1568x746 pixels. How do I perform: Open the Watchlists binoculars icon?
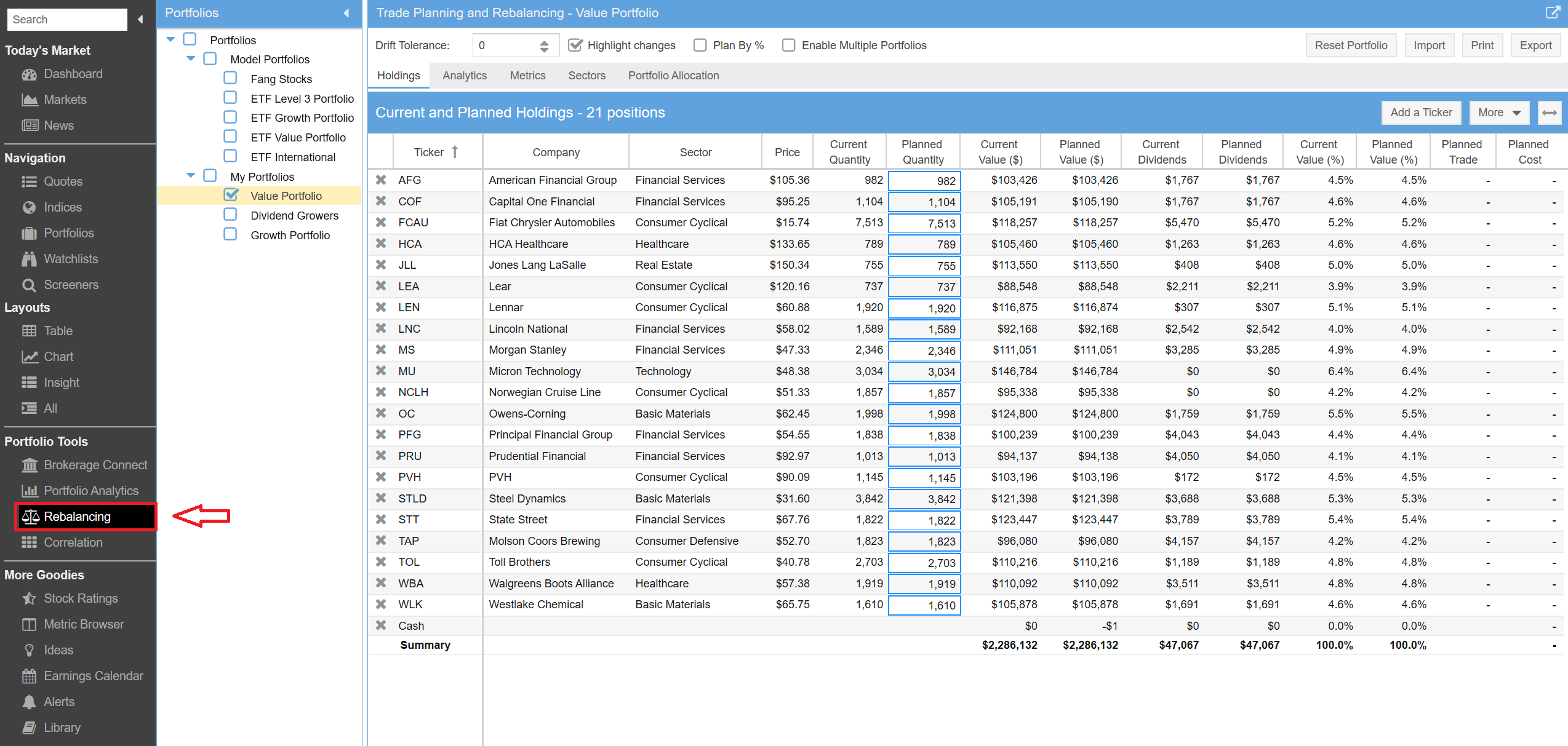pyautogui.click(x=29, y=259)
